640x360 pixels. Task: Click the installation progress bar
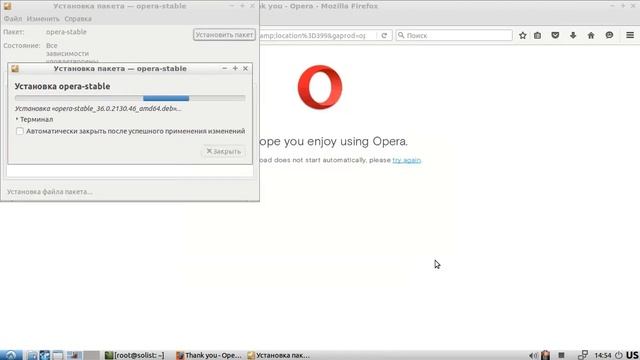[x=130, y=98]
